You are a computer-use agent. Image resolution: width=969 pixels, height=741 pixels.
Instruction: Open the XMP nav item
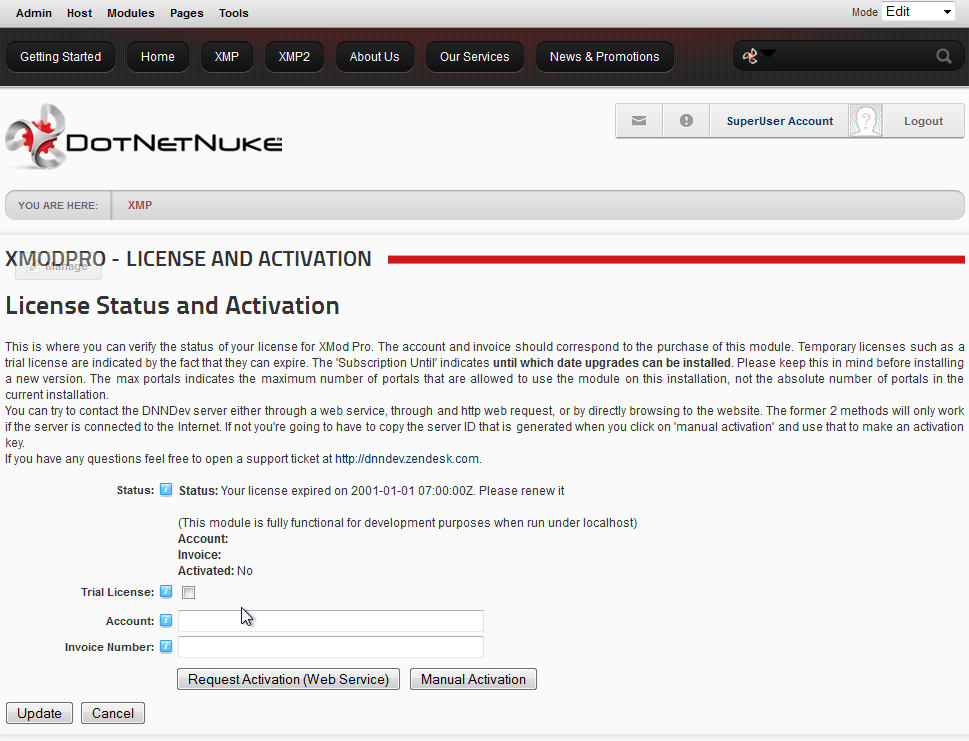(227, 57)
